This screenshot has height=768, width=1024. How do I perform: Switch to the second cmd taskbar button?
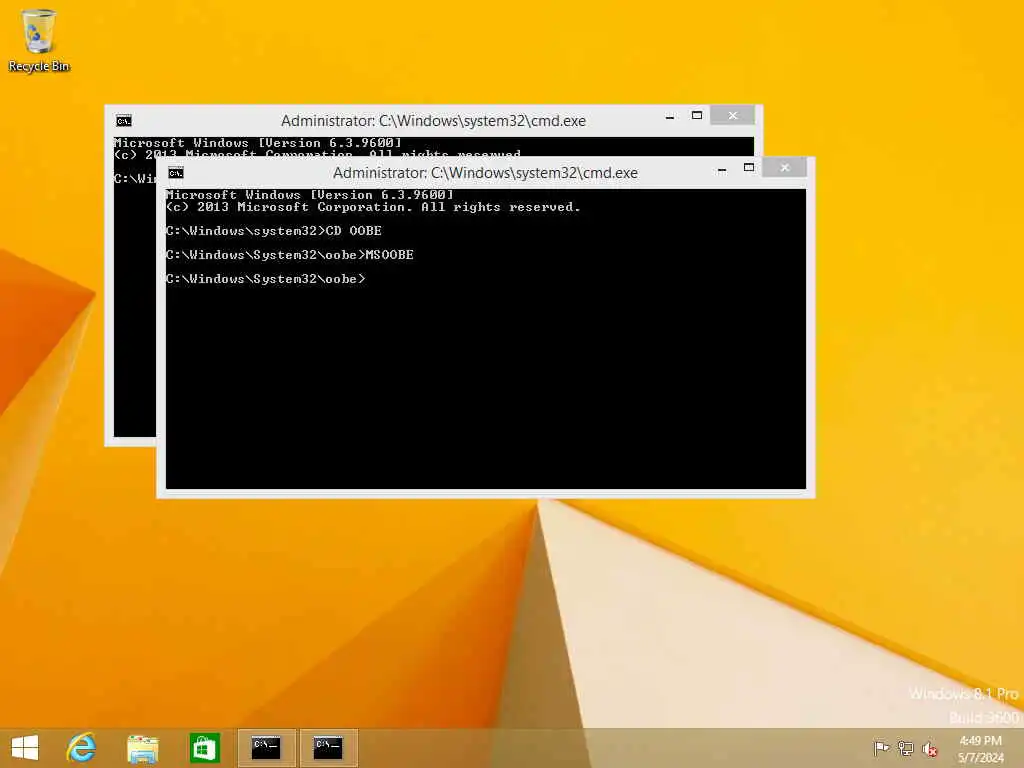[x=328, y=748]
